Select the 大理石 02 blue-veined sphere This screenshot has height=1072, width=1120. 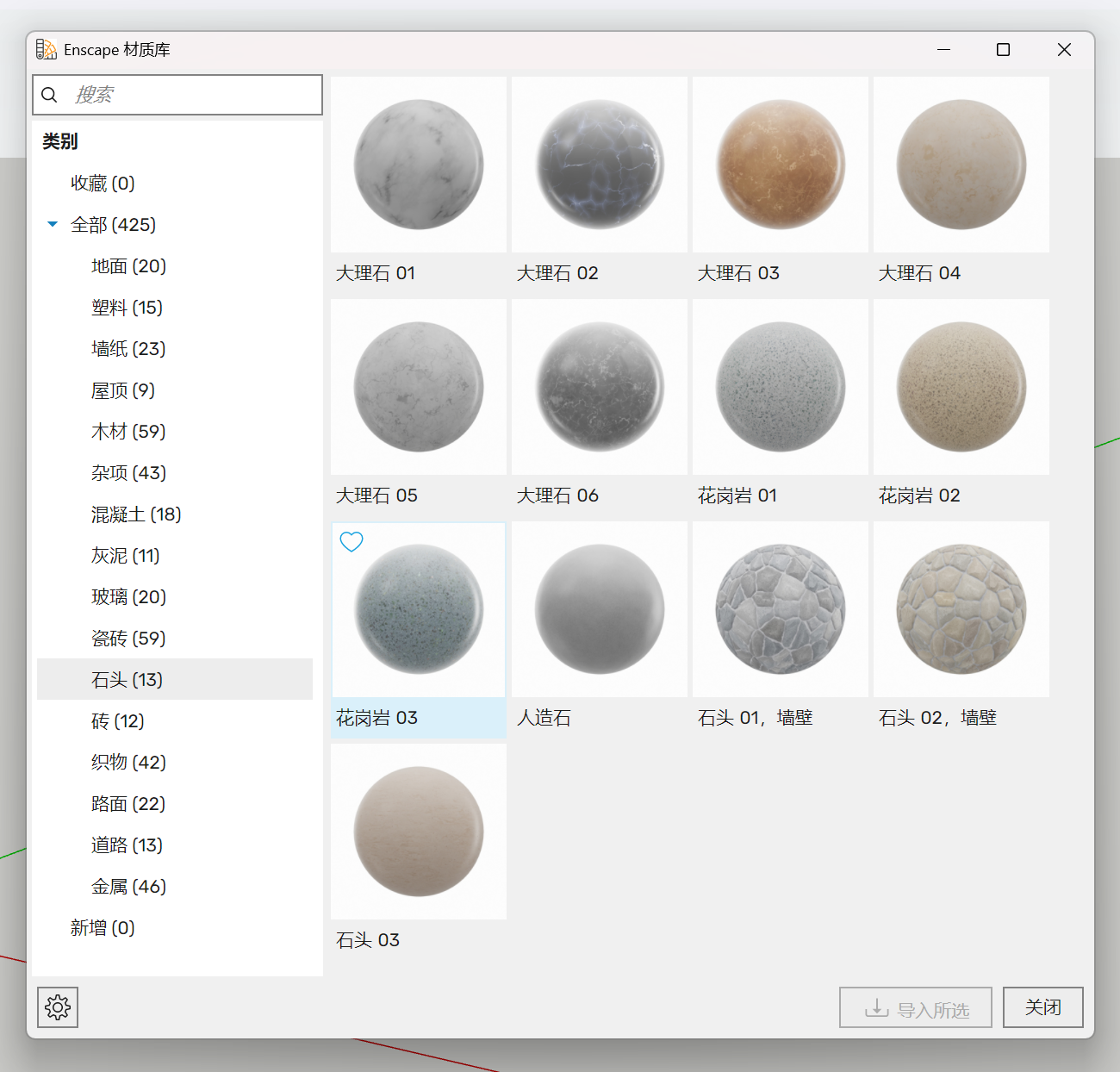coord(600,165)
